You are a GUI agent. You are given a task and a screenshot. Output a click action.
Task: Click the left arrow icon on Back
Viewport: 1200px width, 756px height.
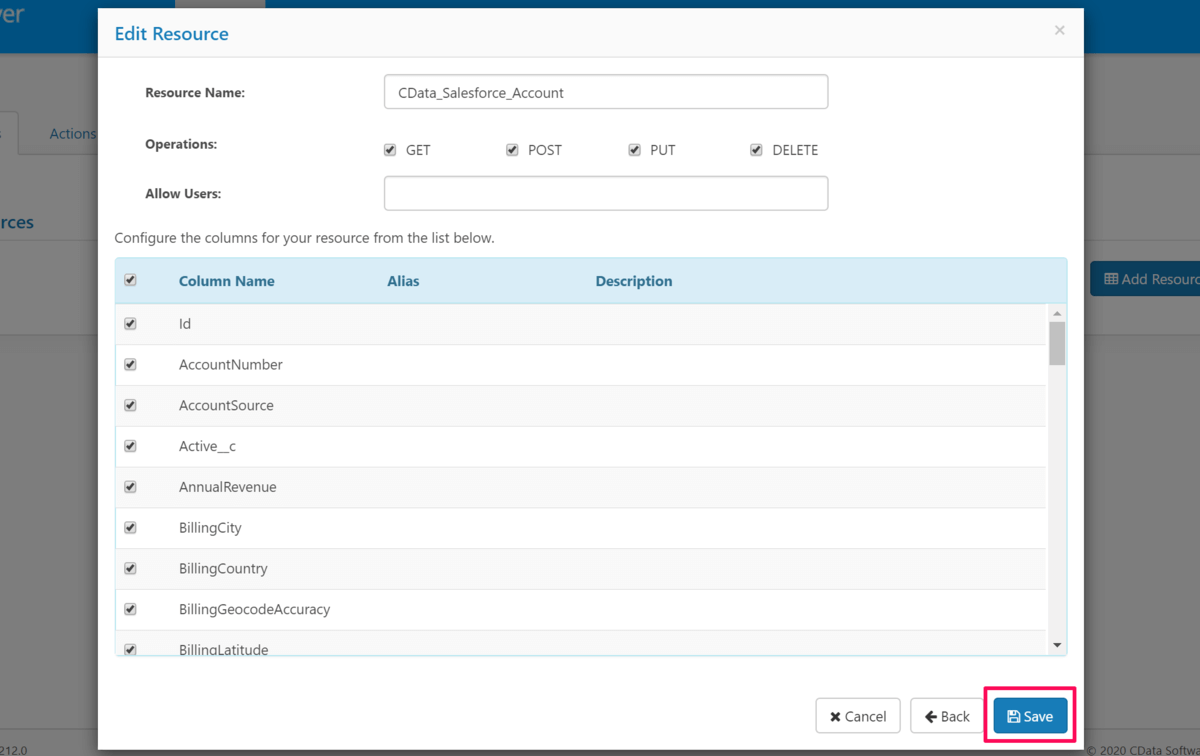pyautogui.click(x=930, y=716)
